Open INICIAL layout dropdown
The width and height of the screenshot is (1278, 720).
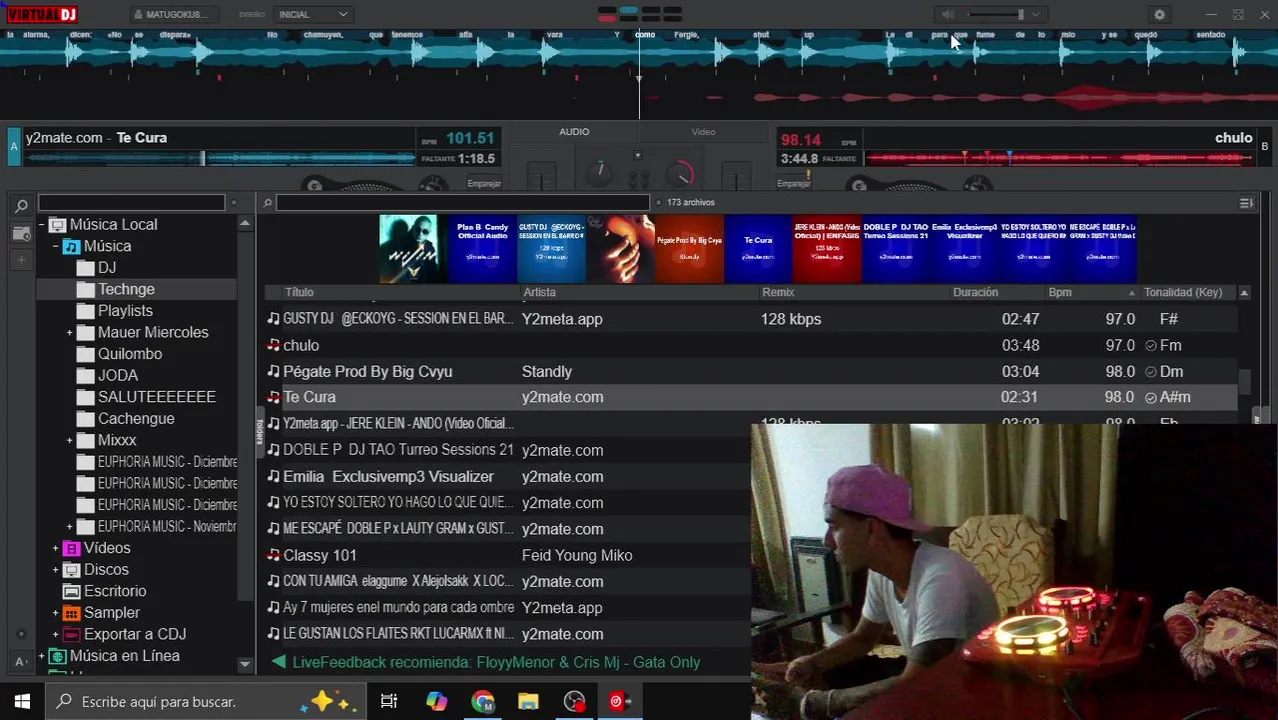pyautogui.click(x=313, y=14)
